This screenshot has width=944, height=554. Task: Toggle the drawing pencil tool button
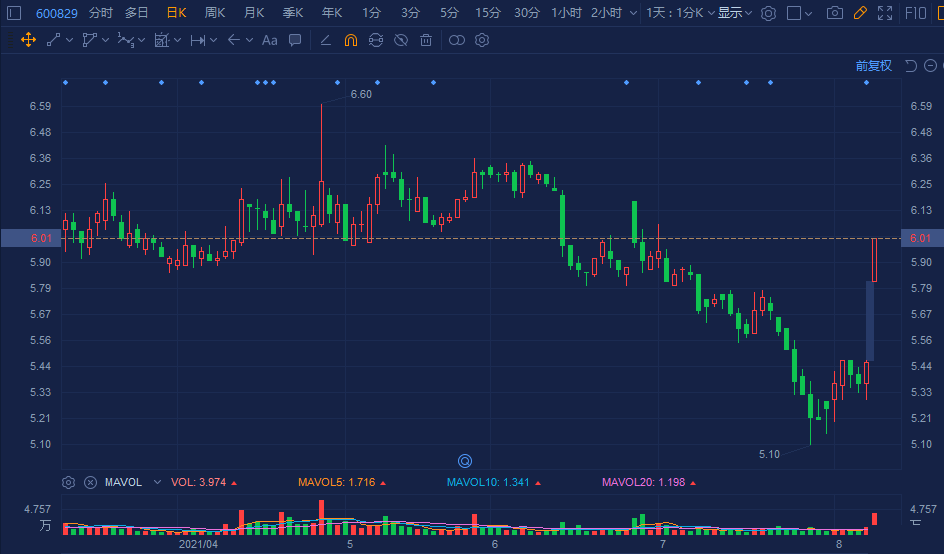click(860, 13)
